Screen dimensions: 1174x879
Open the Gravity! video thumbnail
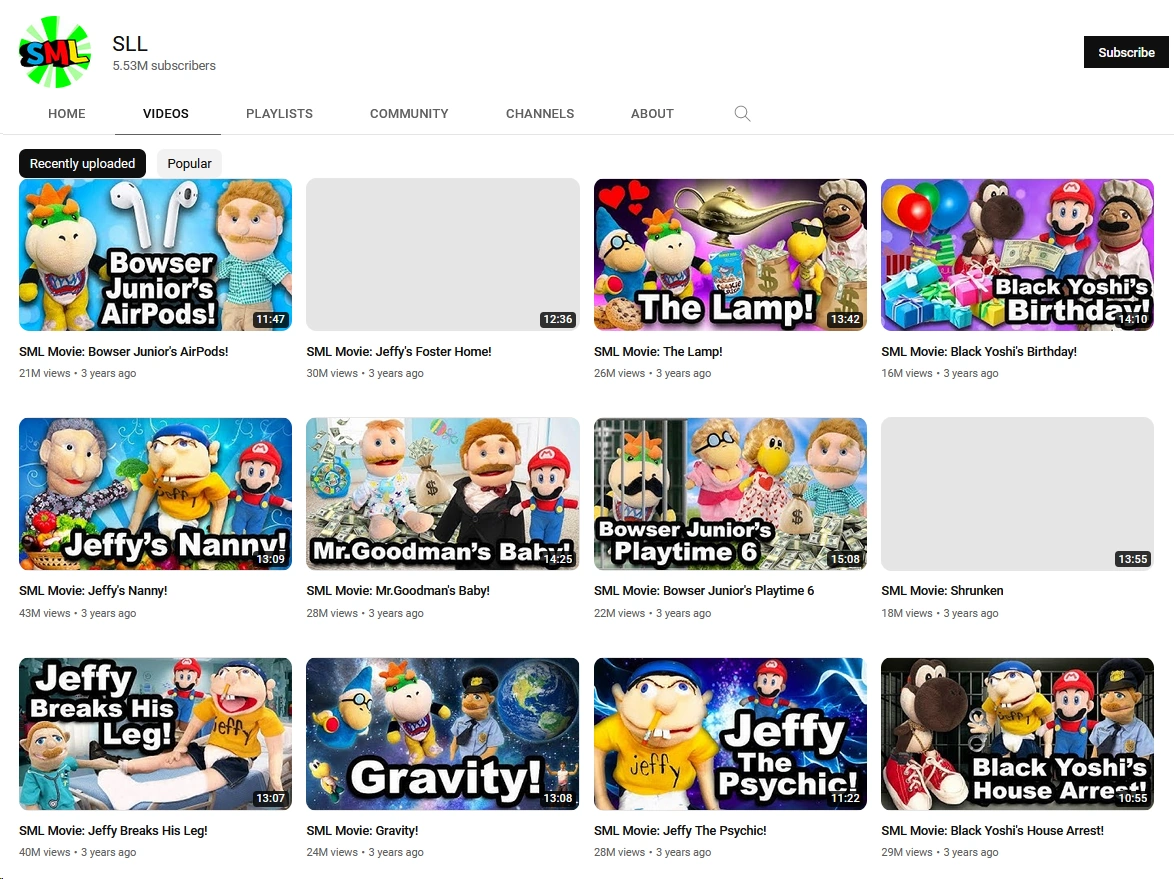(442, 734)
